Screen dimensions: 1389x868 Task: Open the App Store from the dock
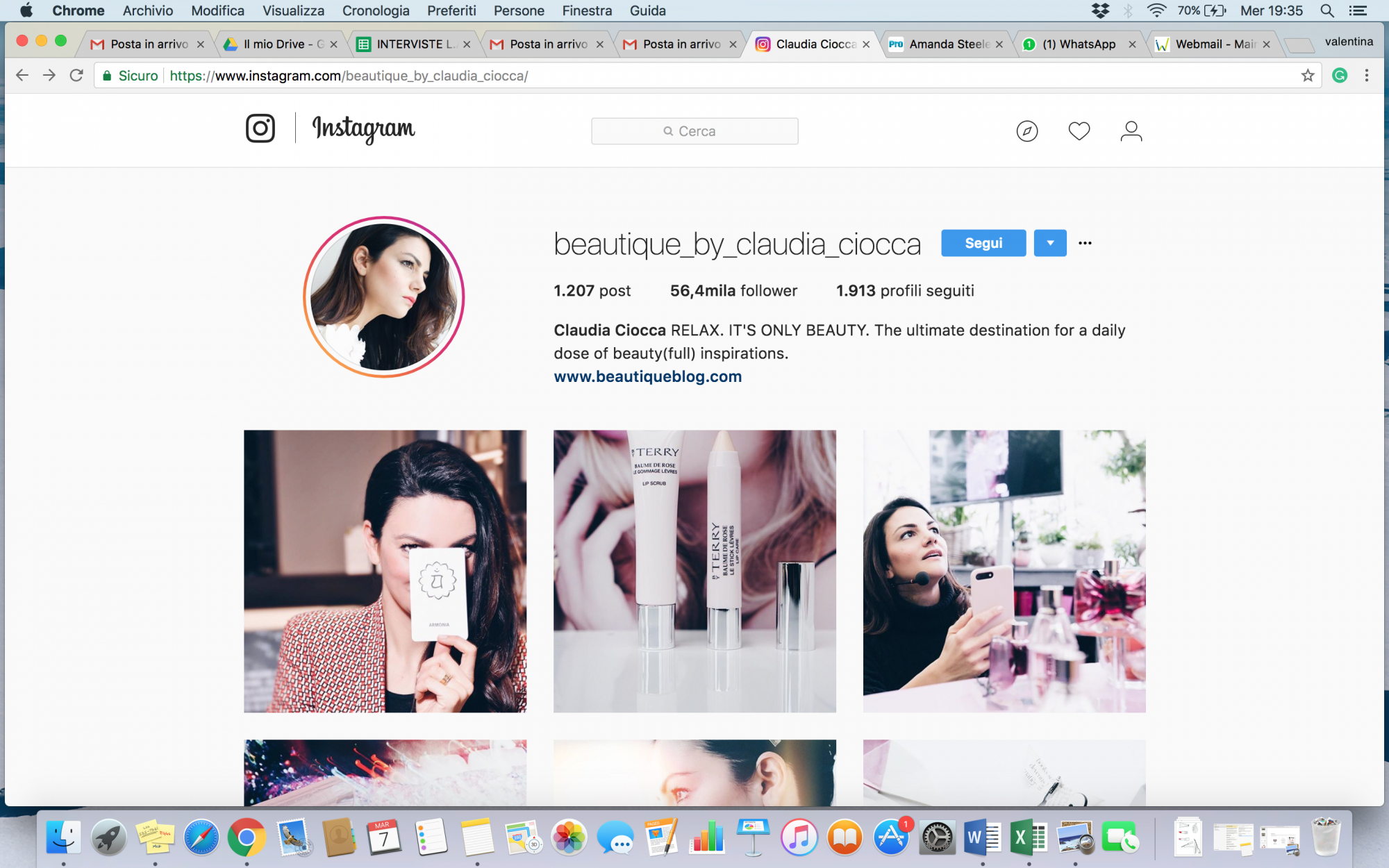891,837
